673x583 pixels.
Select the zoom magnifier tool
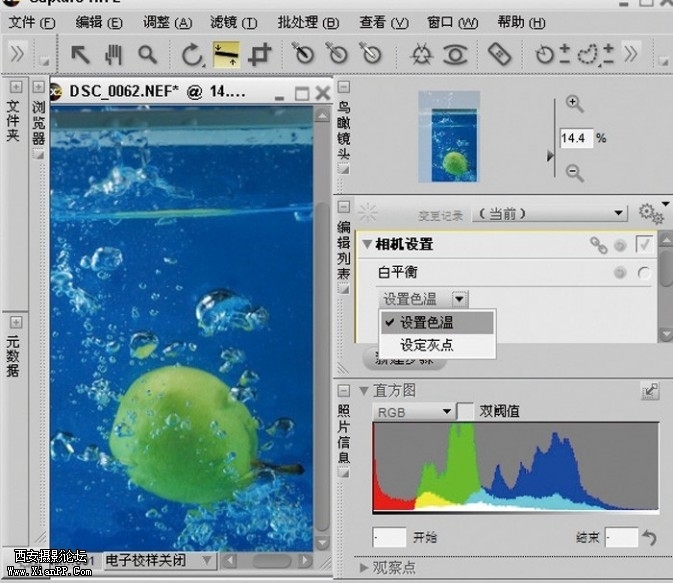[147, 55]
